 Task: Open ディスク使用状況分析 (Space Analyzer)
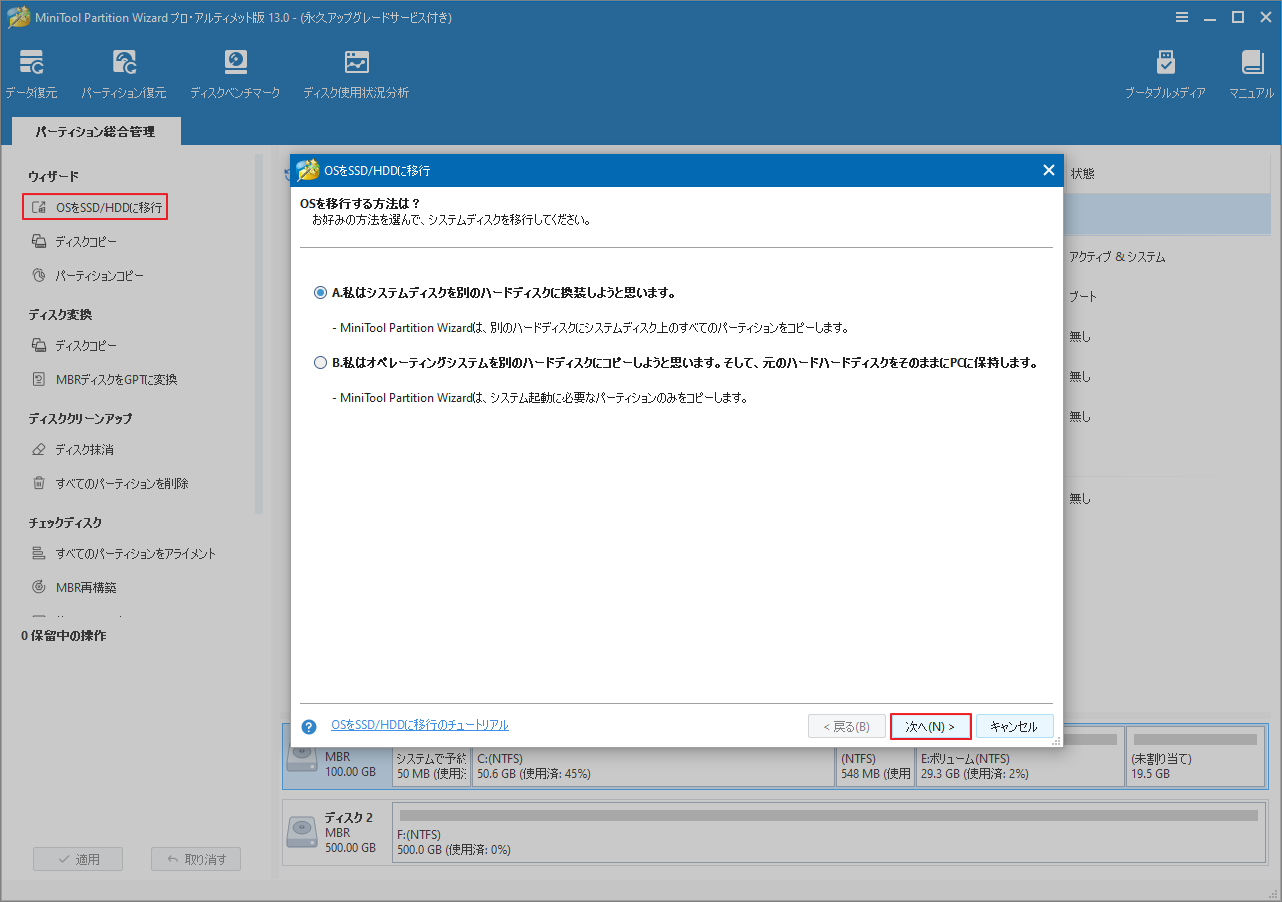point(355,70)
